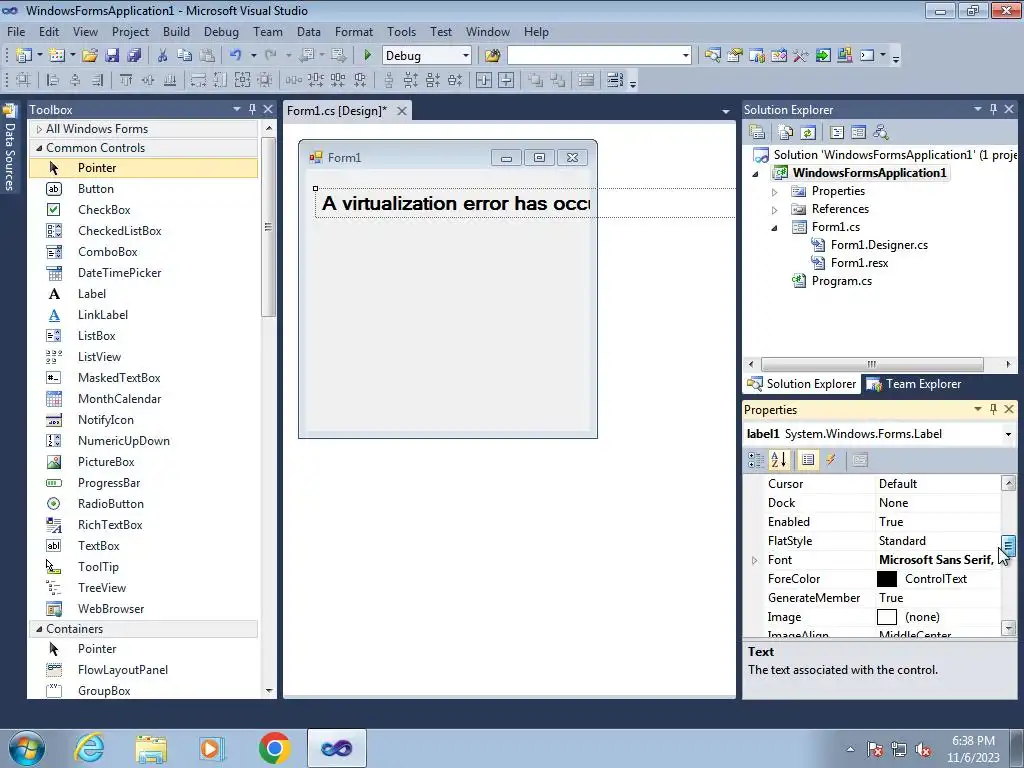Click the Center Horizontally layout icon
The height and width of the screenshot is (768, 1024).
483,80
